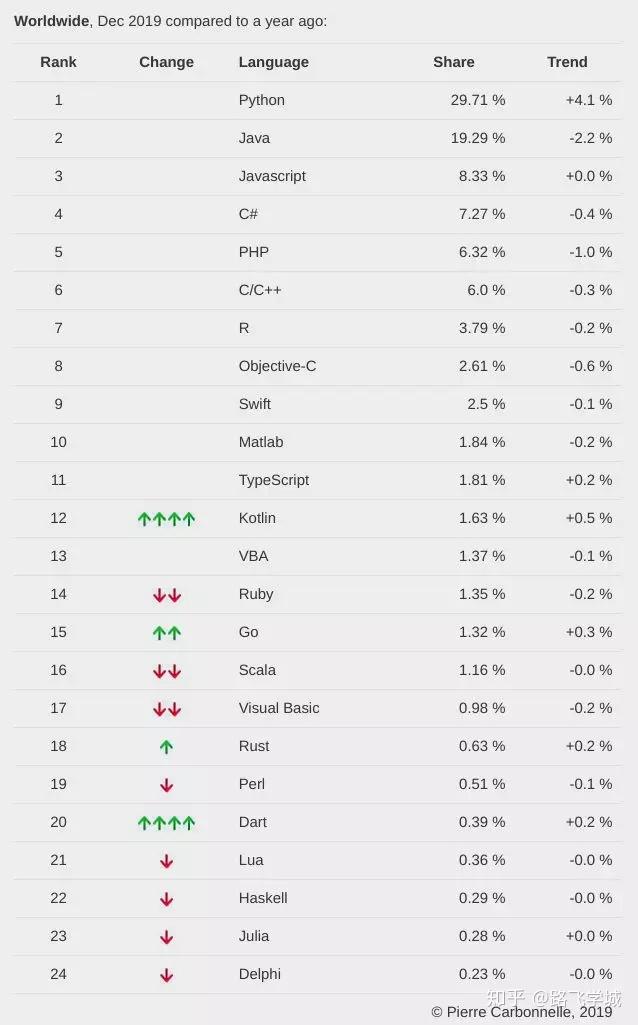Click the Language column header
638x1025 pixels.
pyautogui.click(x=273, y=62)
